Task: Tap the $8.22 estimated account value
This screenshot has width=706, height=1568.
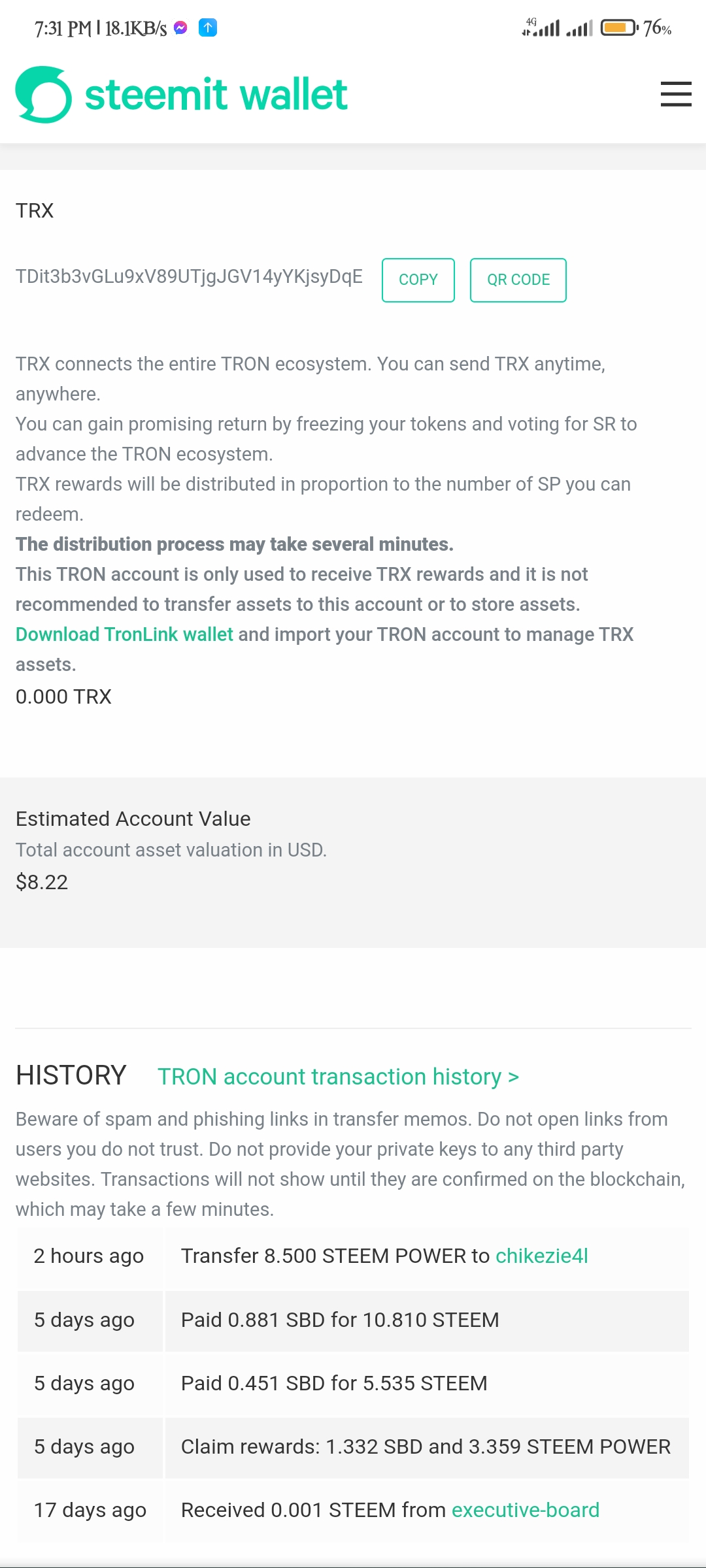Action: [42, 882]
